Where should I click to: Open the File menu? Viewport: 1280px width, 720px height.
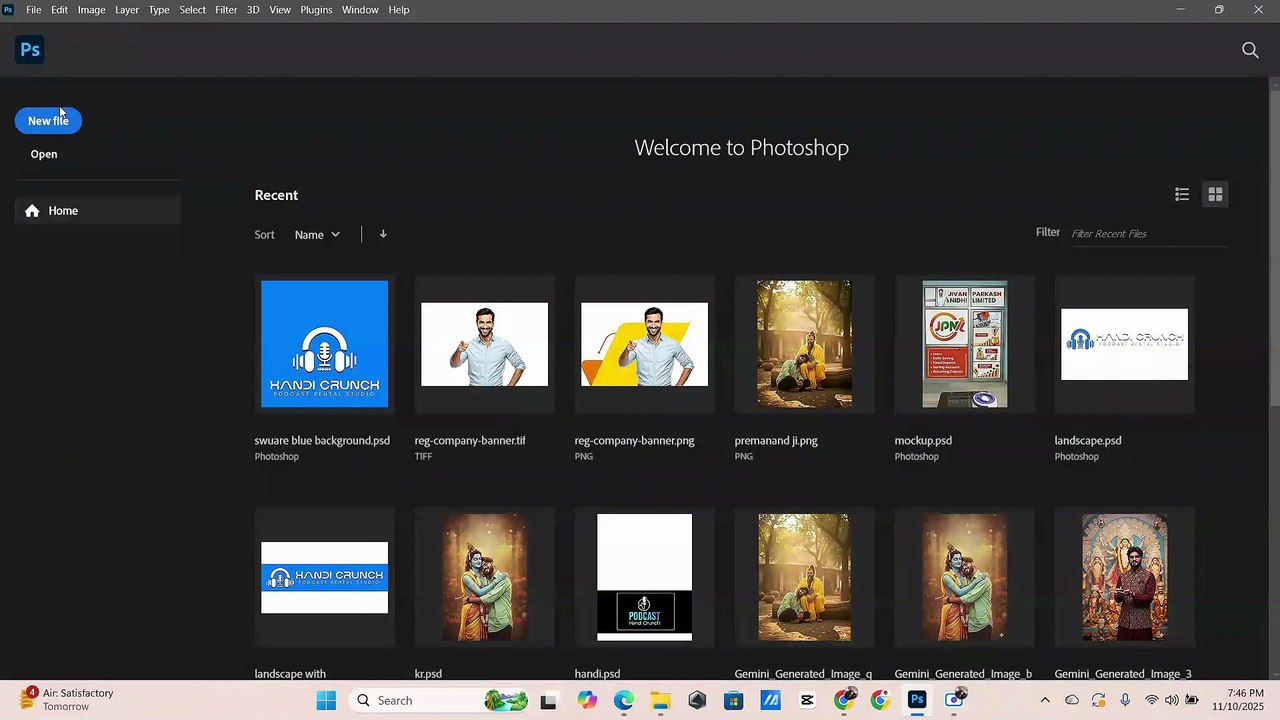34,9
